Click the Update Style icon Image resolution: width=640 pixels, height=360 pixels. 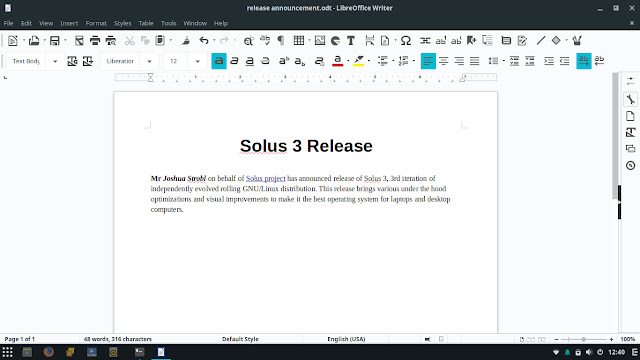72,61
